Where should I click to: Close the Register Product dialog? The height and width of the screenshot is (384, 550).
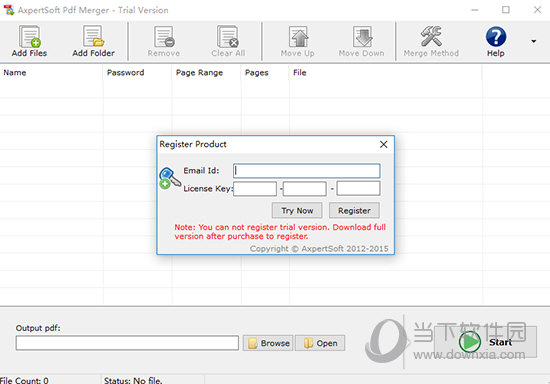click(384, 144)
